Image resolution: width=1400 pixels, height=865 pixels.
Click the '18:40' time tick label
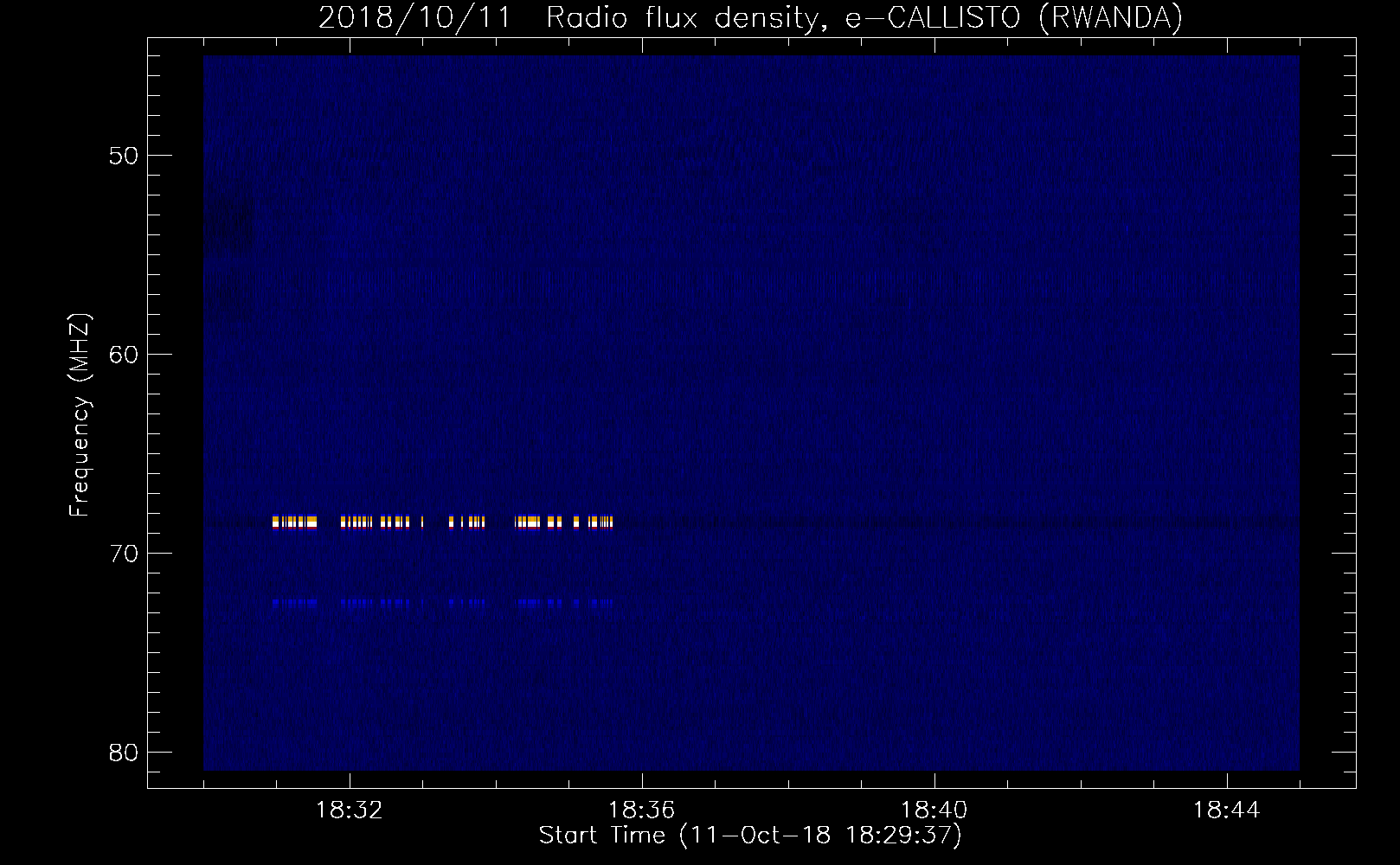tap(934, 811)
